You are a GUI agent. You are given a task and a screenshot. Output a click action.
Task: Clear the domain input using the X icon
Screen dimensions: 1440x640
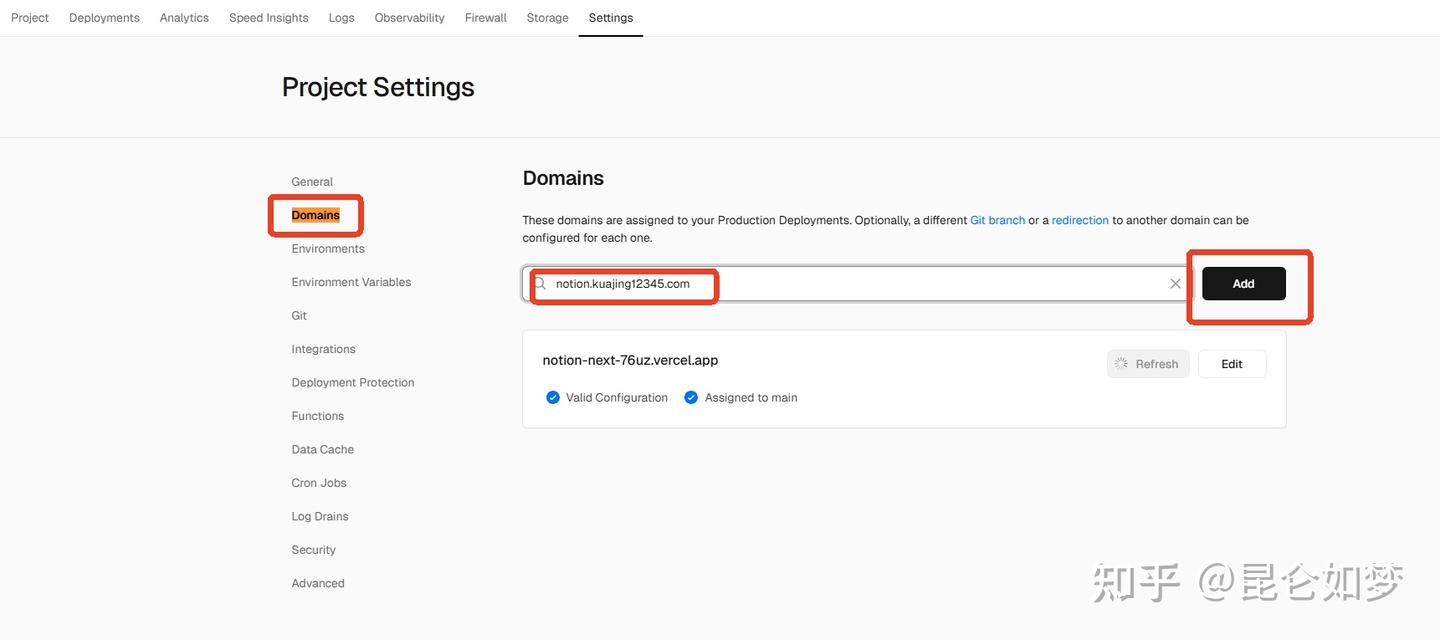pos(1175,283)
